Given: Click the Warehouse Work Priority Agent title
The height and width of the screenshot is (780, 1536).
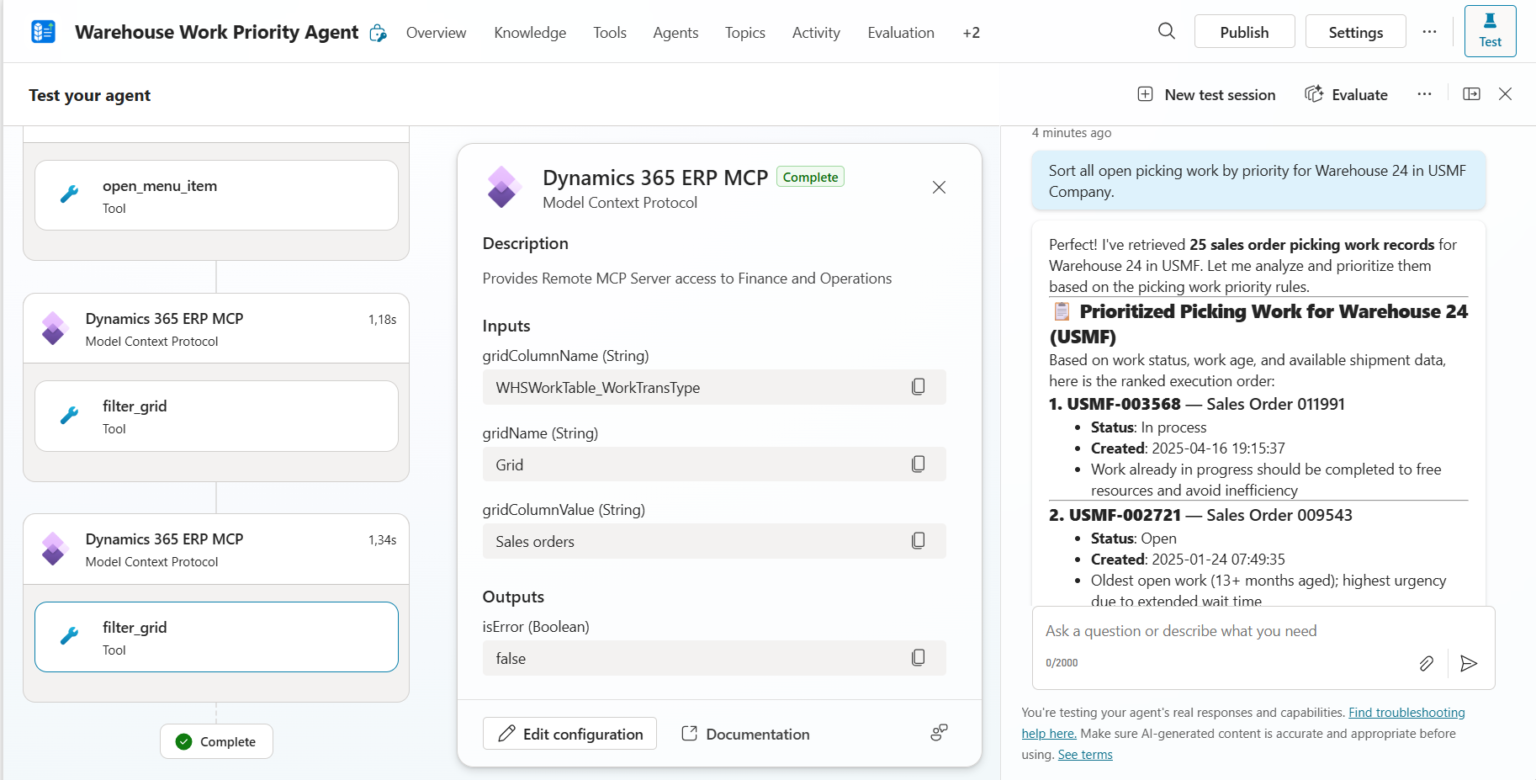Looking at the screenshot, I should (x=217, y=32).
